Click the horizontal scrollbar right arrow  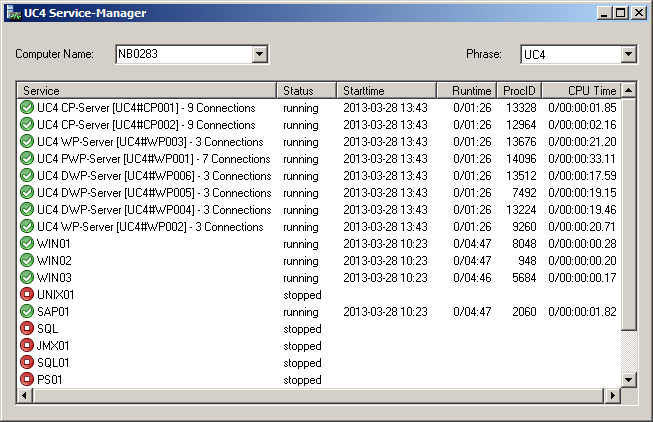pos(612,397)
